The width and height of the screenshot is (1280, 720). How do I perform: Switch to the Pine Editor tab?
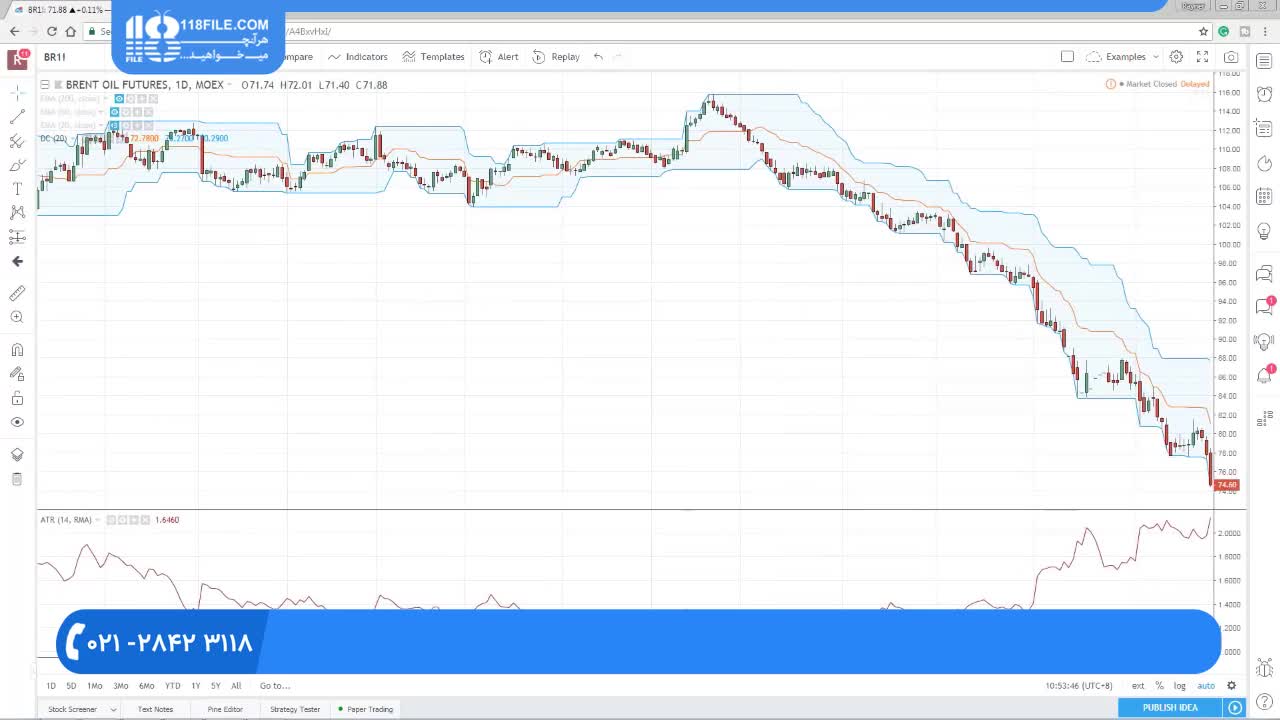click(x=225, y=710)
